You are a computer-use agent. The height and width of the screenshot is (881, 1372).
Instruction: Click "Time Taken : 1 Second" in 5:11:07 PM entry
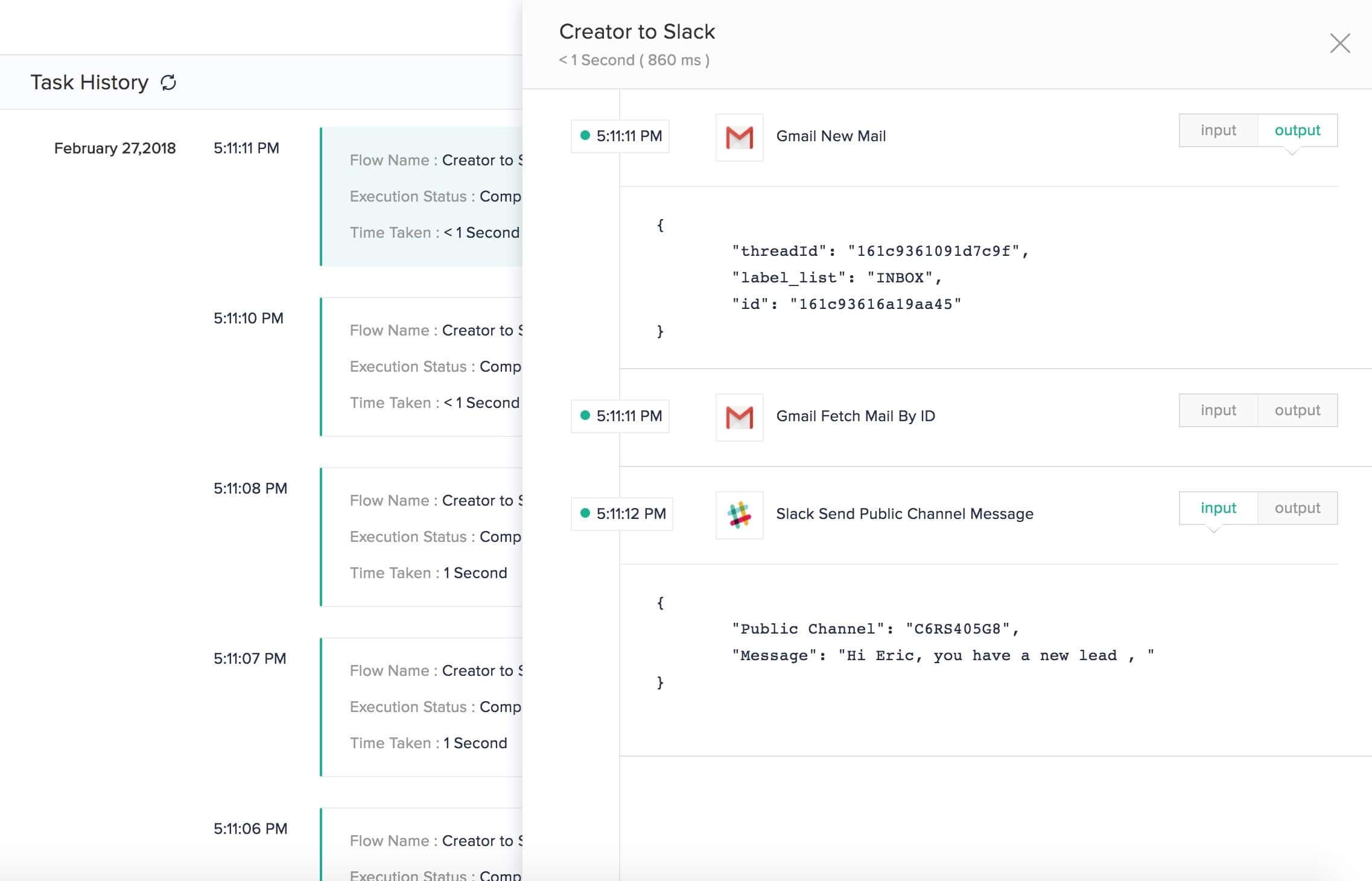tap(428, 743)
